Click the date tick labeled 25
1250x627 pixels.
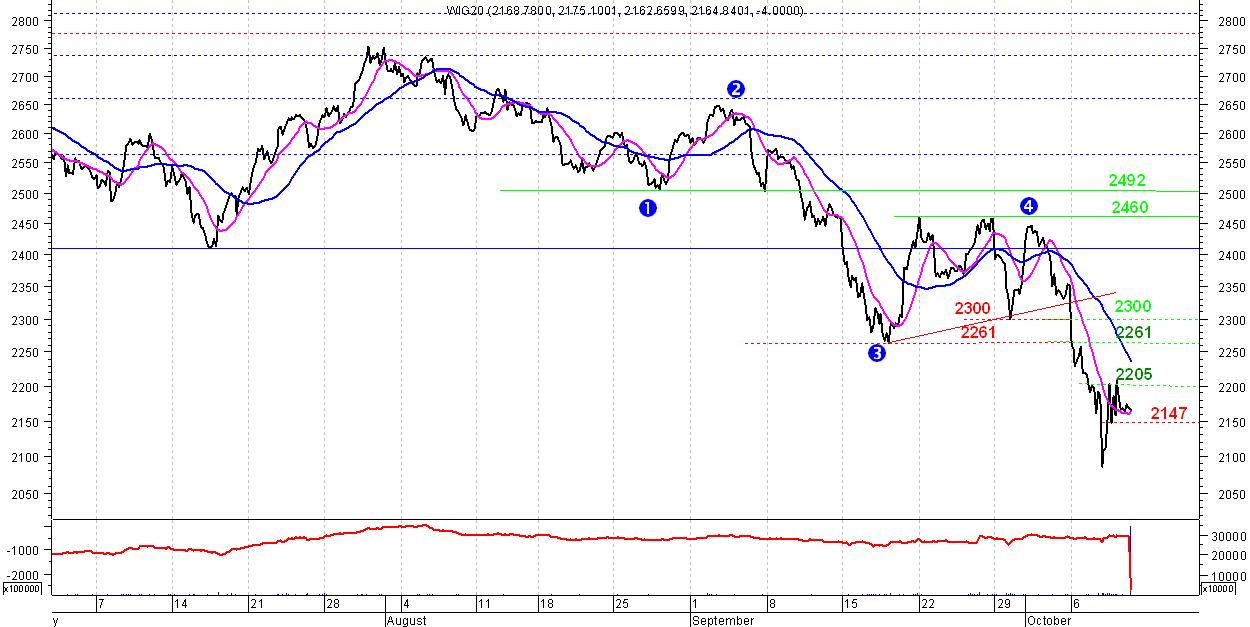(620, 605)
